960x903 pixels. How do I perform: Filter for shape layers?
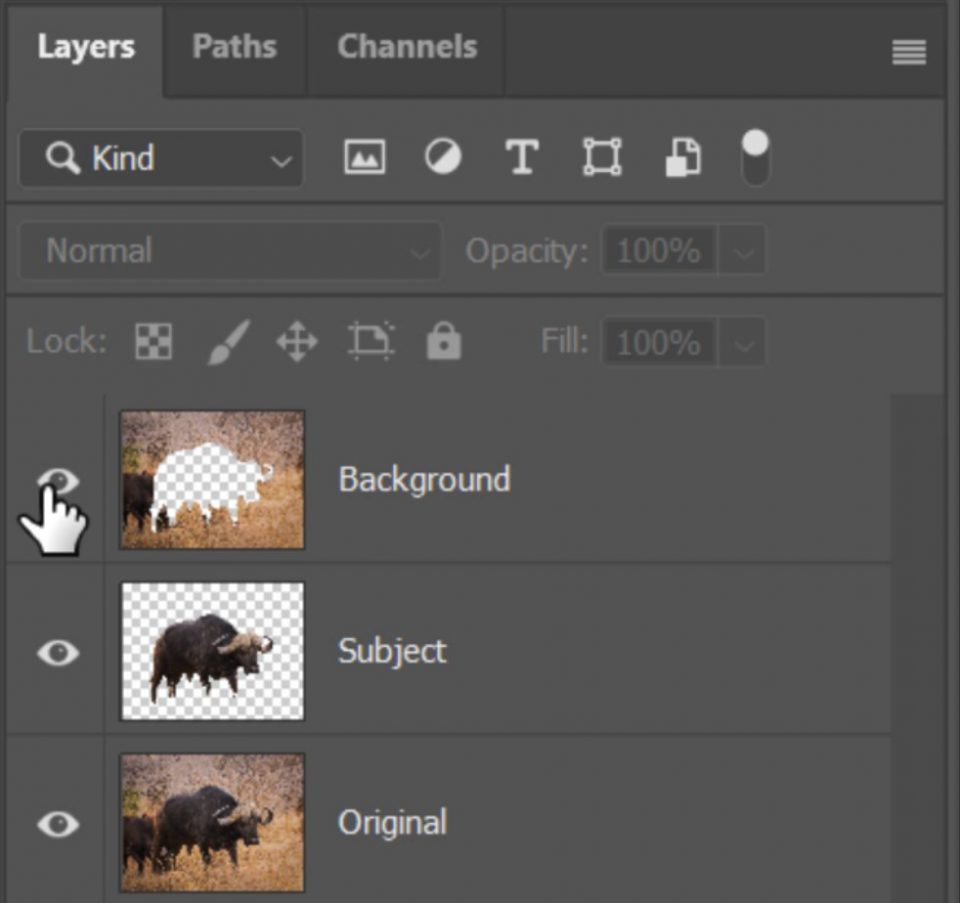click(602, 156)
